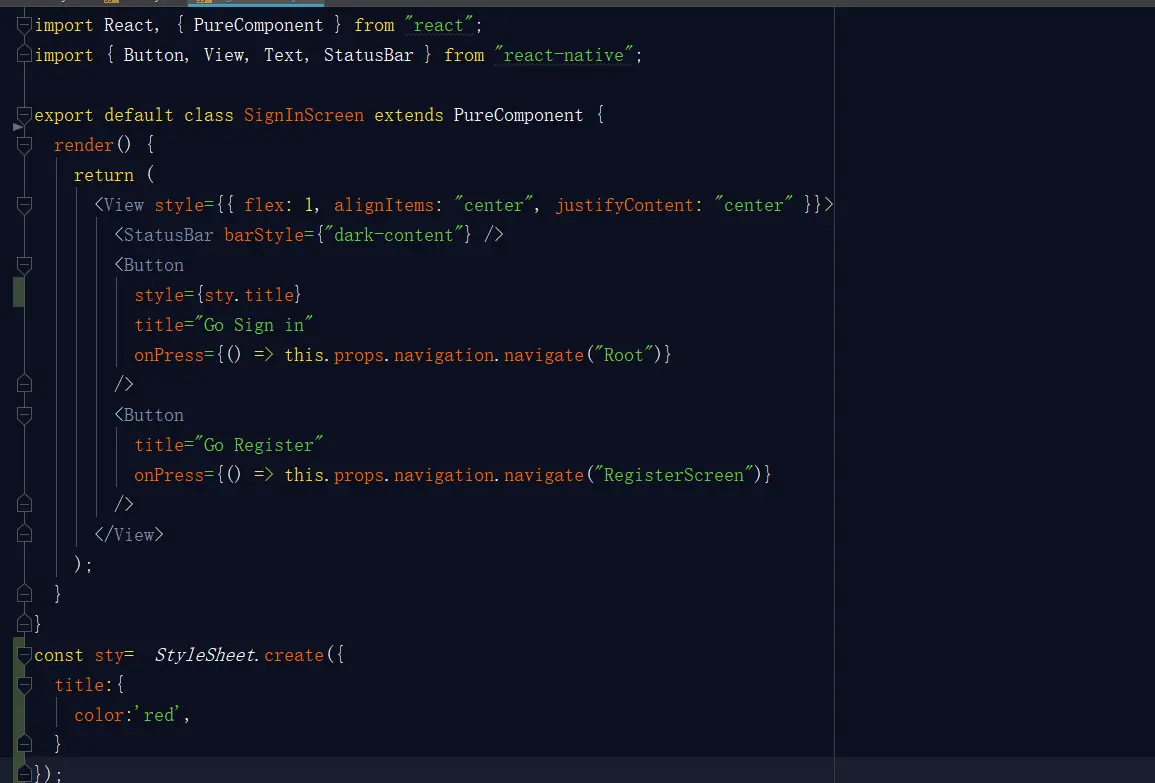Click onPress on the Go Register button
The height and width of the screenshot is (783, 1155).
click(x=169, y=475)
